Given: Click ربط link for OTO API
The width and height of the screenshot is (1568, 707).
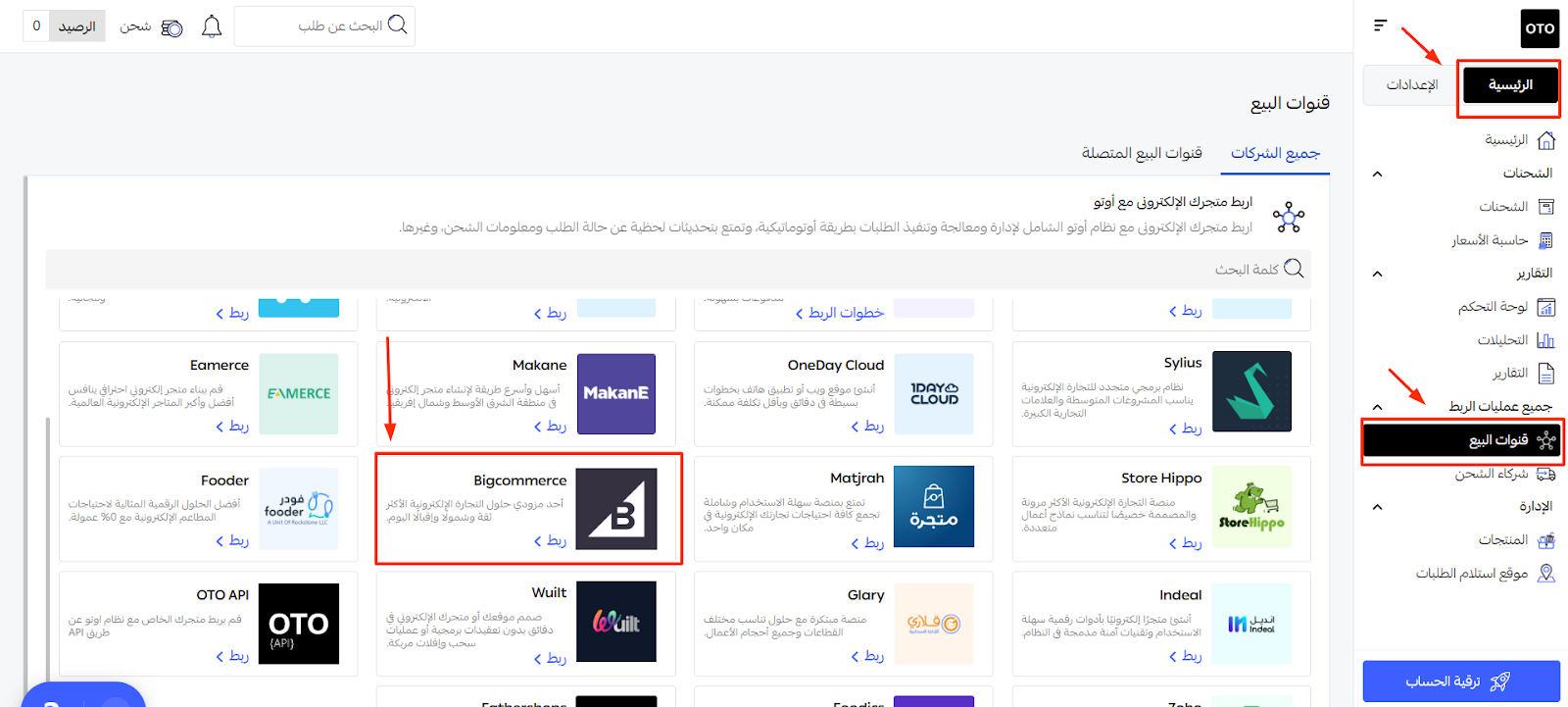Looking at the screenshot, I should click(x=233, y=655).
